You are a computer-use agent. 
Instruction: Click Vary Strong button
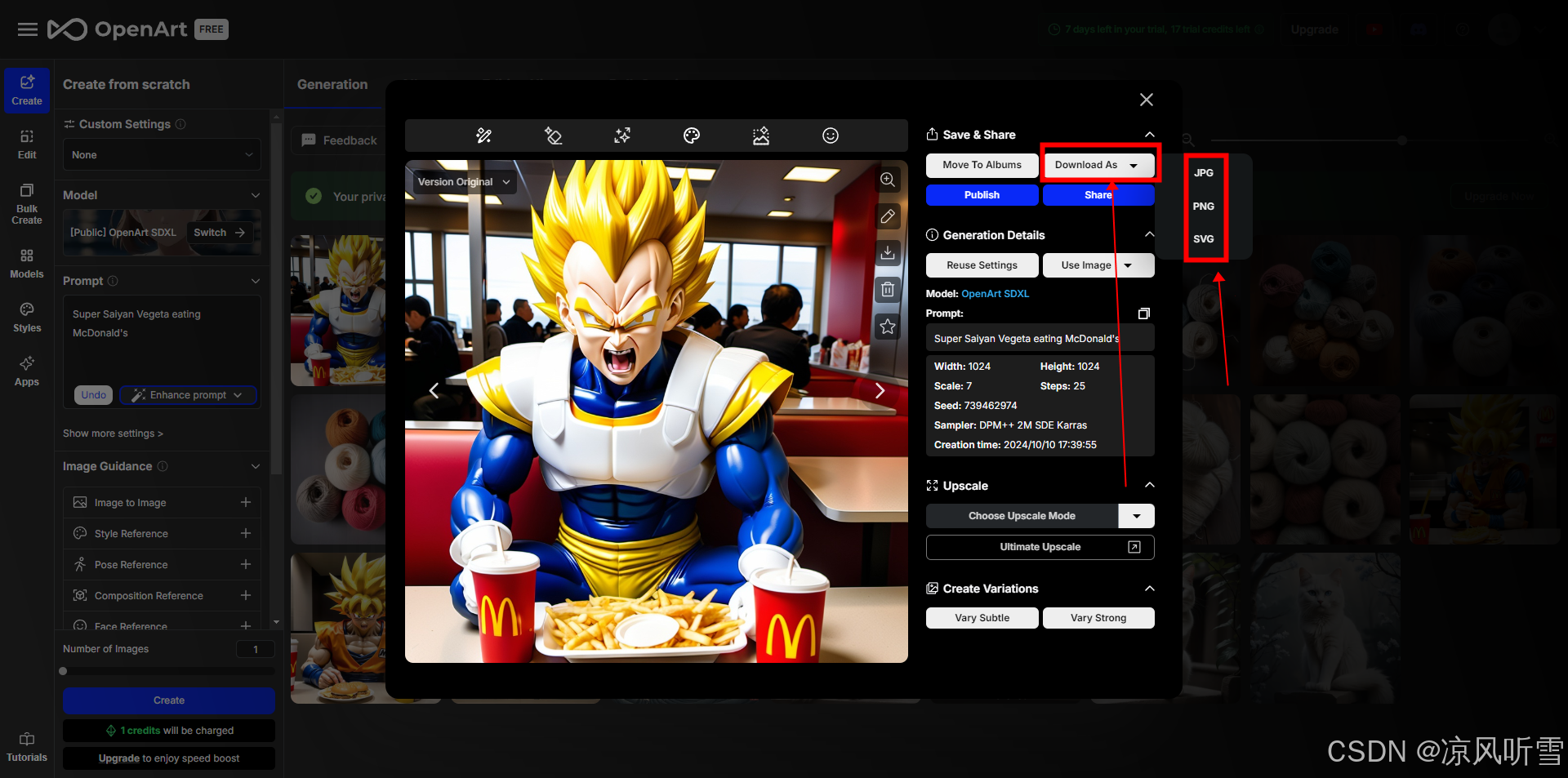[1098, 618]
